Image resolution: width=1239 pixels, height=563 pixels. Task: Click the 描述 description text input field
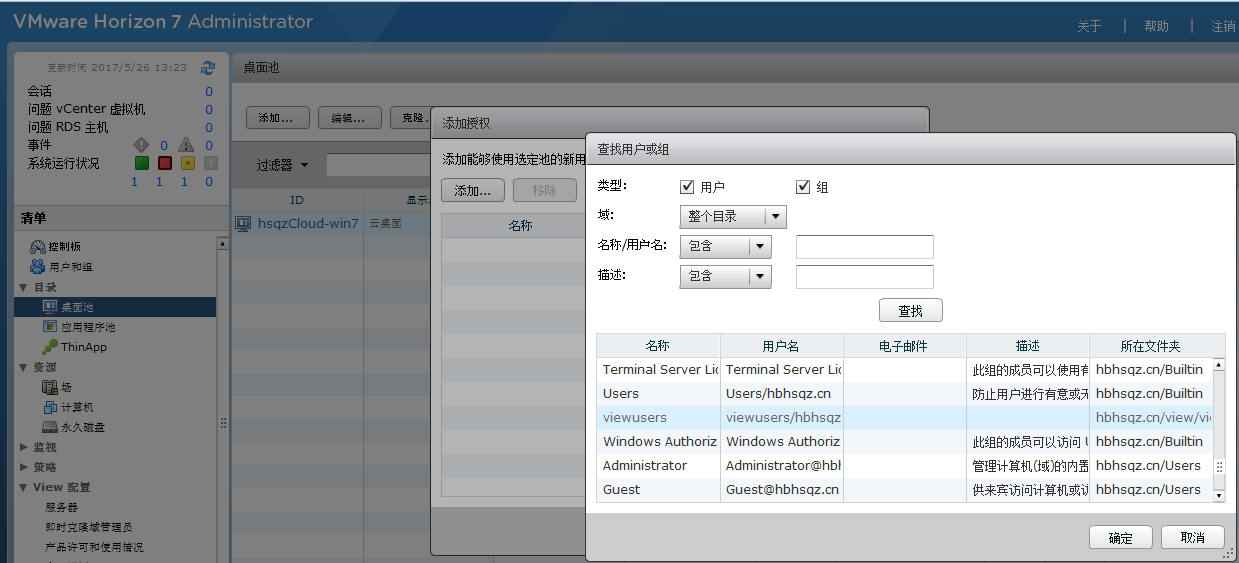click(x=865, y=277)
